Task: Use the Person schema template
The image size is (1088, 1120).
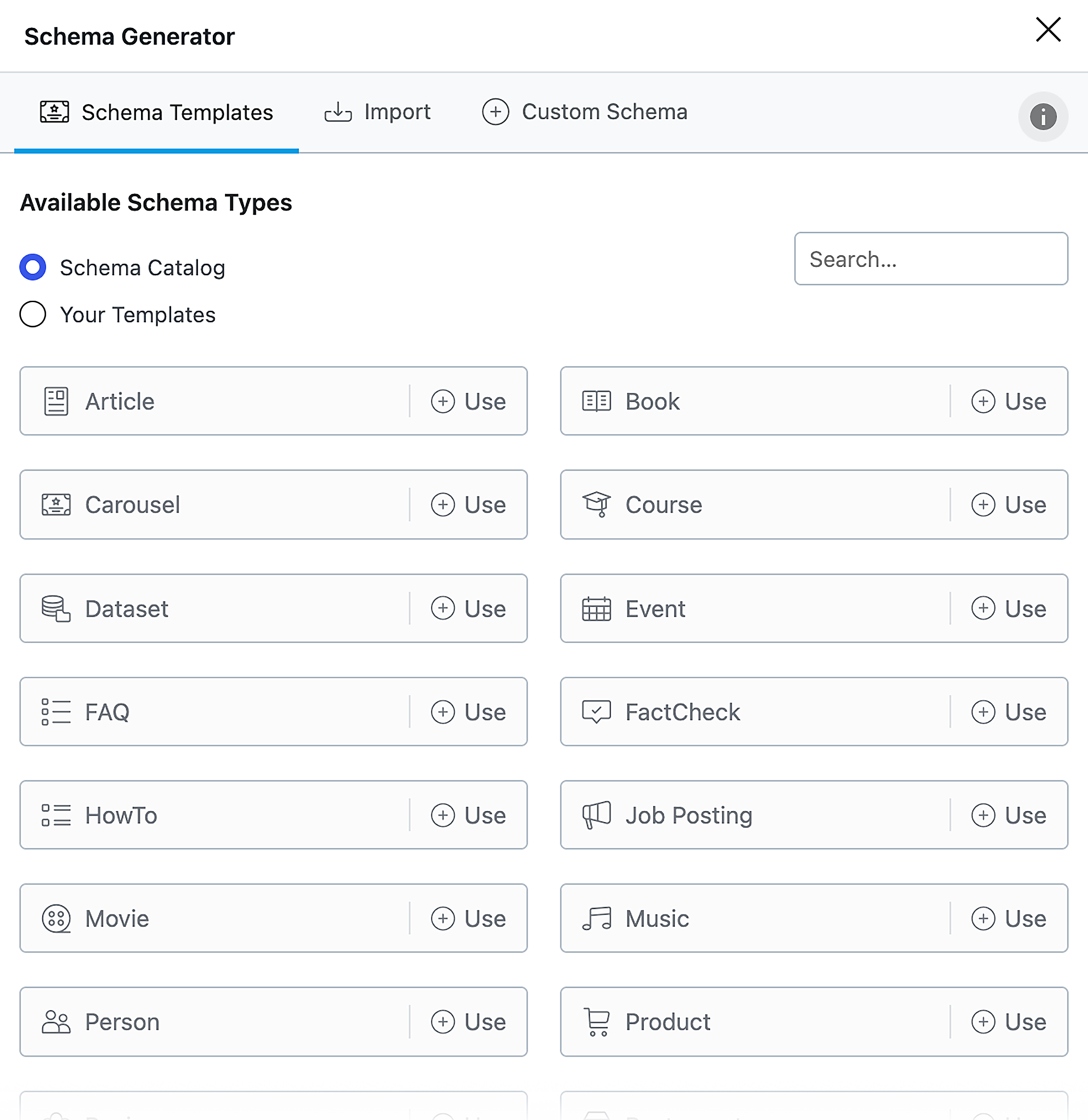Action: pyautogui.click(x=469, y=1022)
